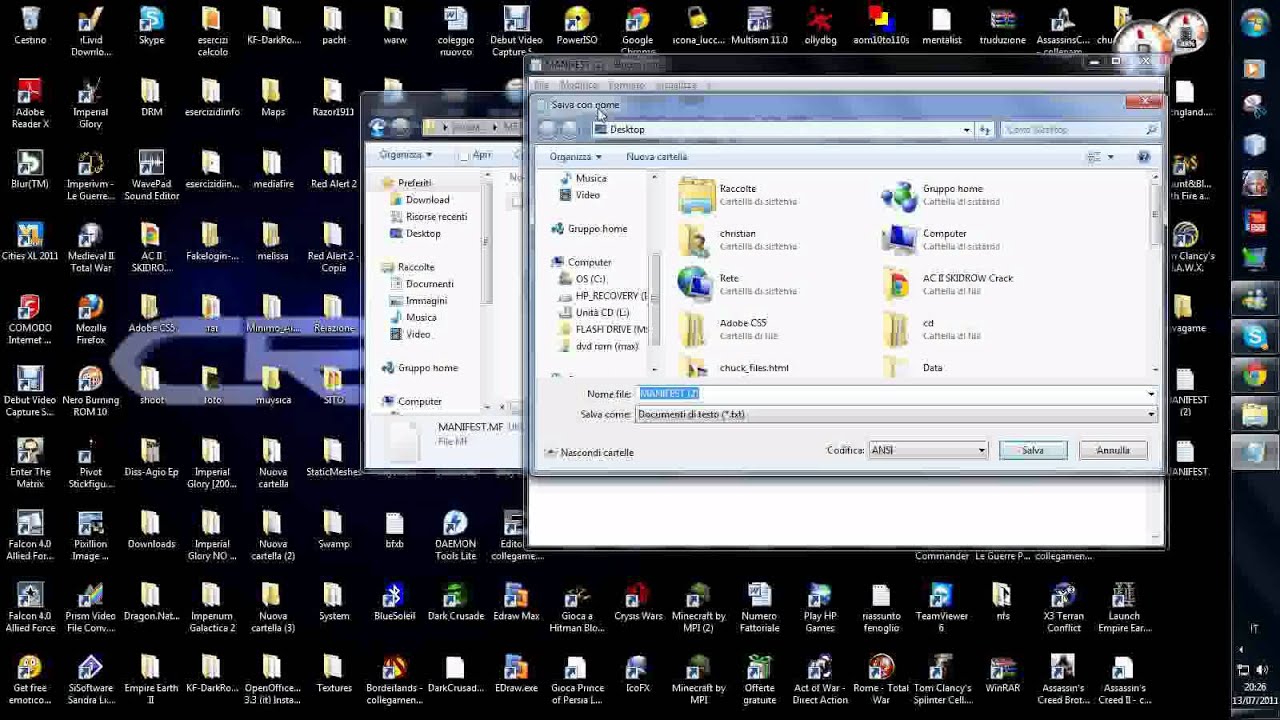Screen dimensions: 1280x720
Task: Select Gruppo home in the save dialog tree
Action: (x=590, y=229)
